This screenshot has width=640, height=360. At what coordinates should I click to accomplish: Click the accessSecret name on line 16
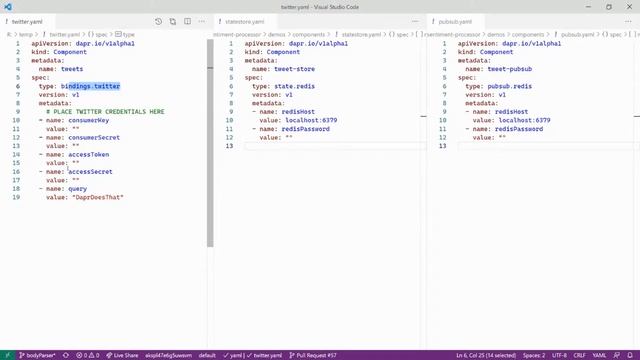tap(90, 172)
